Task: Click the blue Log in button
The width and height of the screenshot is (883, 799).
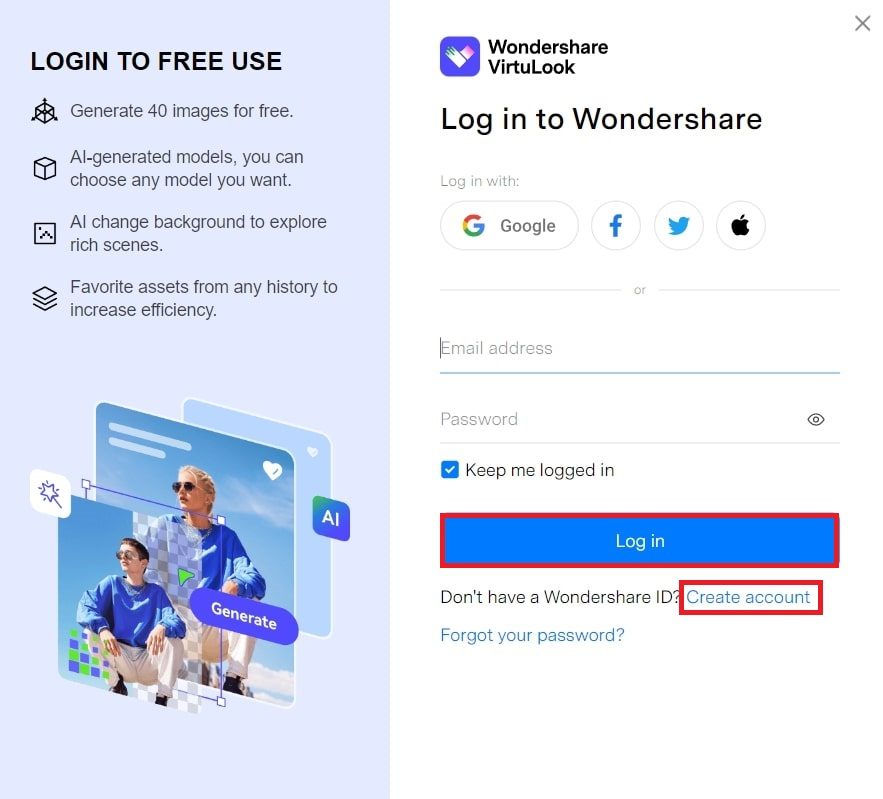Action: click(640, 541)
